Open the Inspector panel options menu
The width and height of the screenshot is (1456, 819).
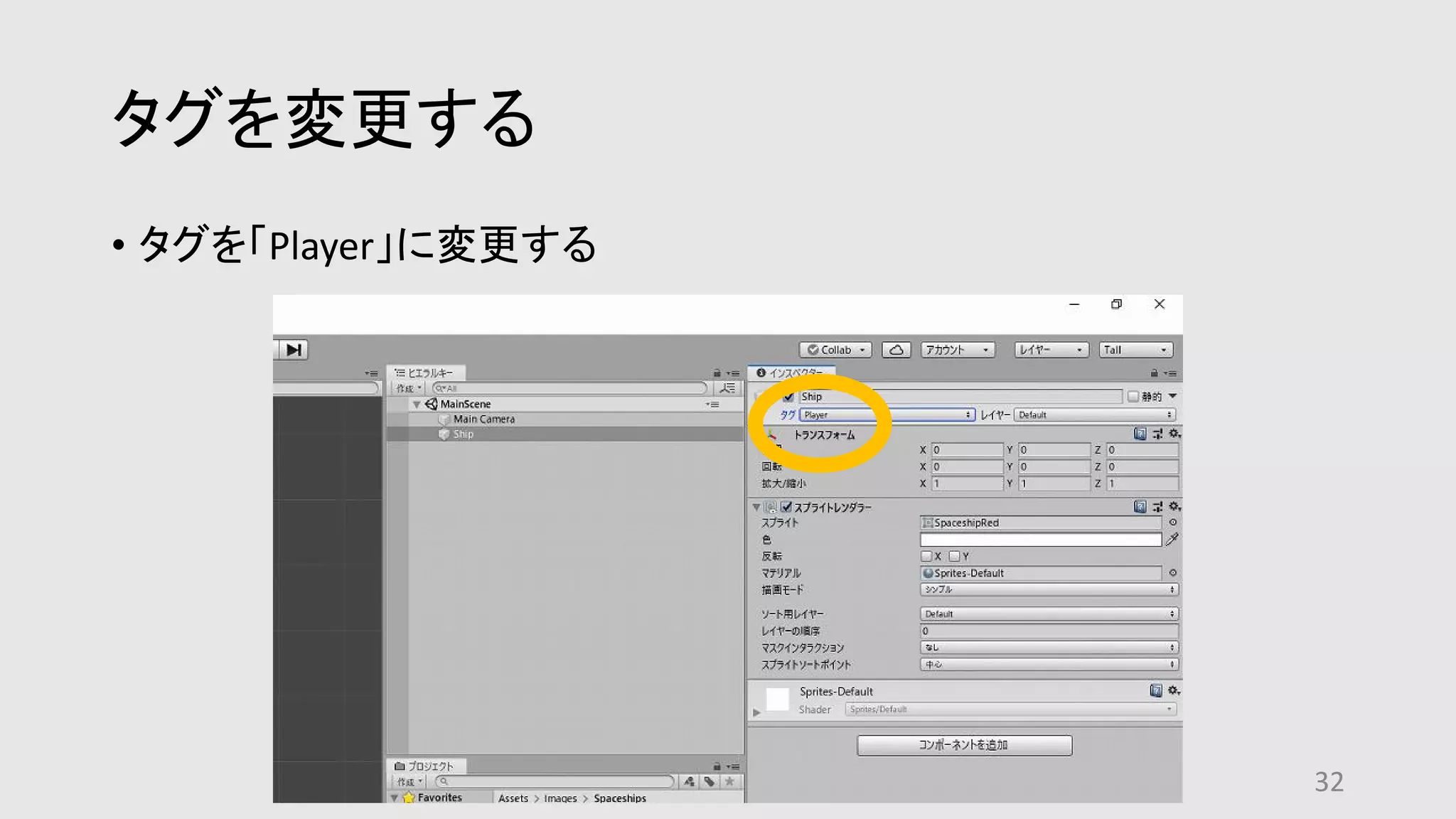tap(1170, 373)
